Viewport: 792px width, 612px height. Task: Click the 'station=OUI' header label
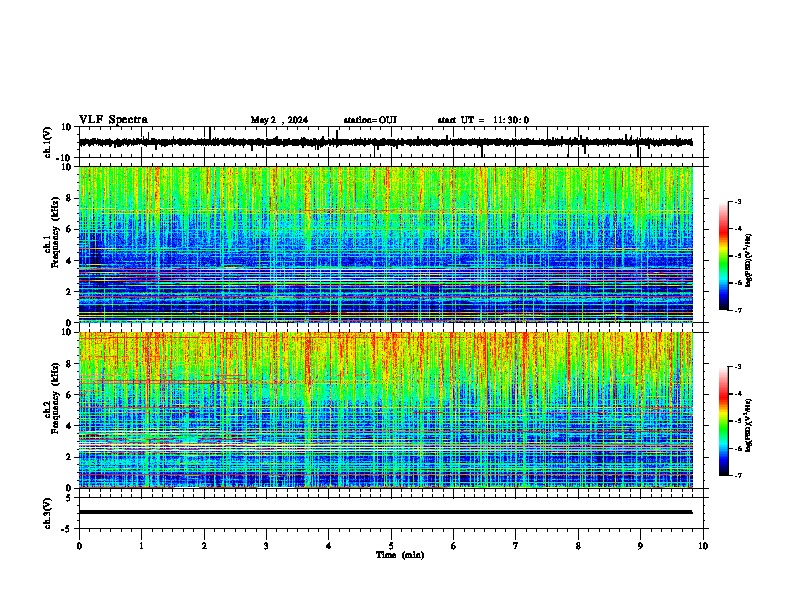(x=370, y=120)
